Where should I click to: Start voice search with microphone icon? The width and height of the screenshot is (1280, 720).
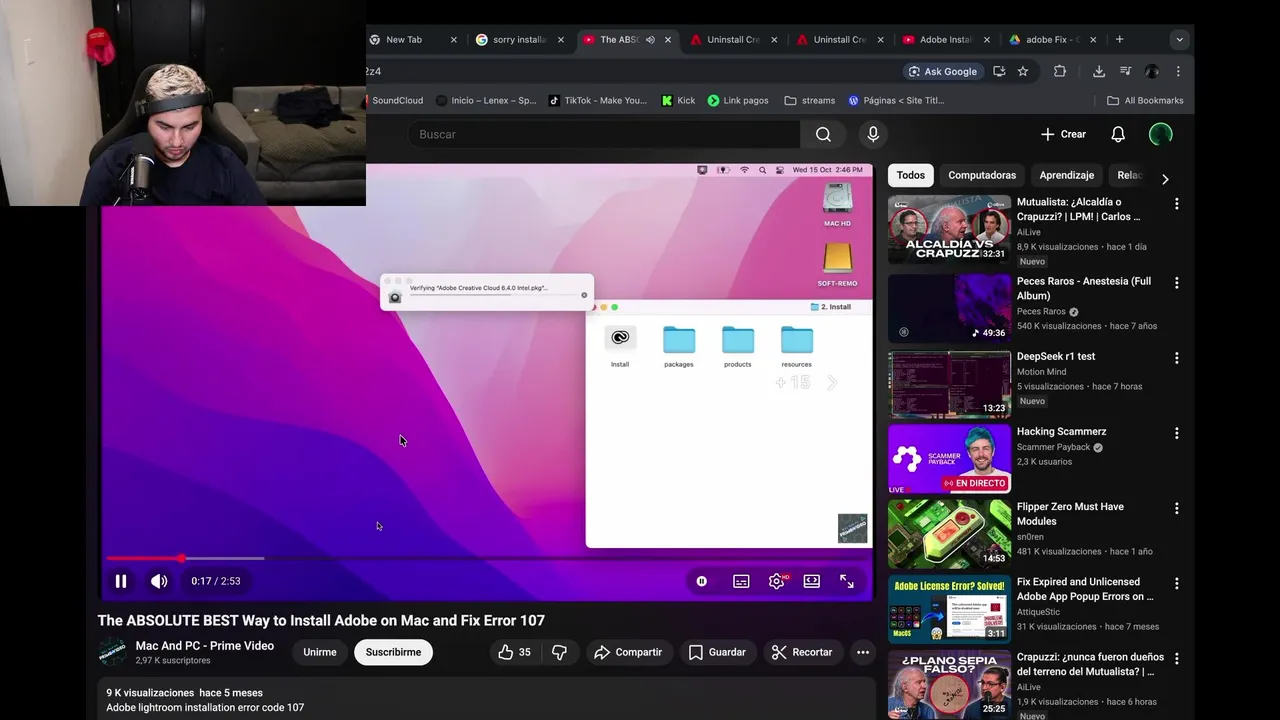coord(873,134)
